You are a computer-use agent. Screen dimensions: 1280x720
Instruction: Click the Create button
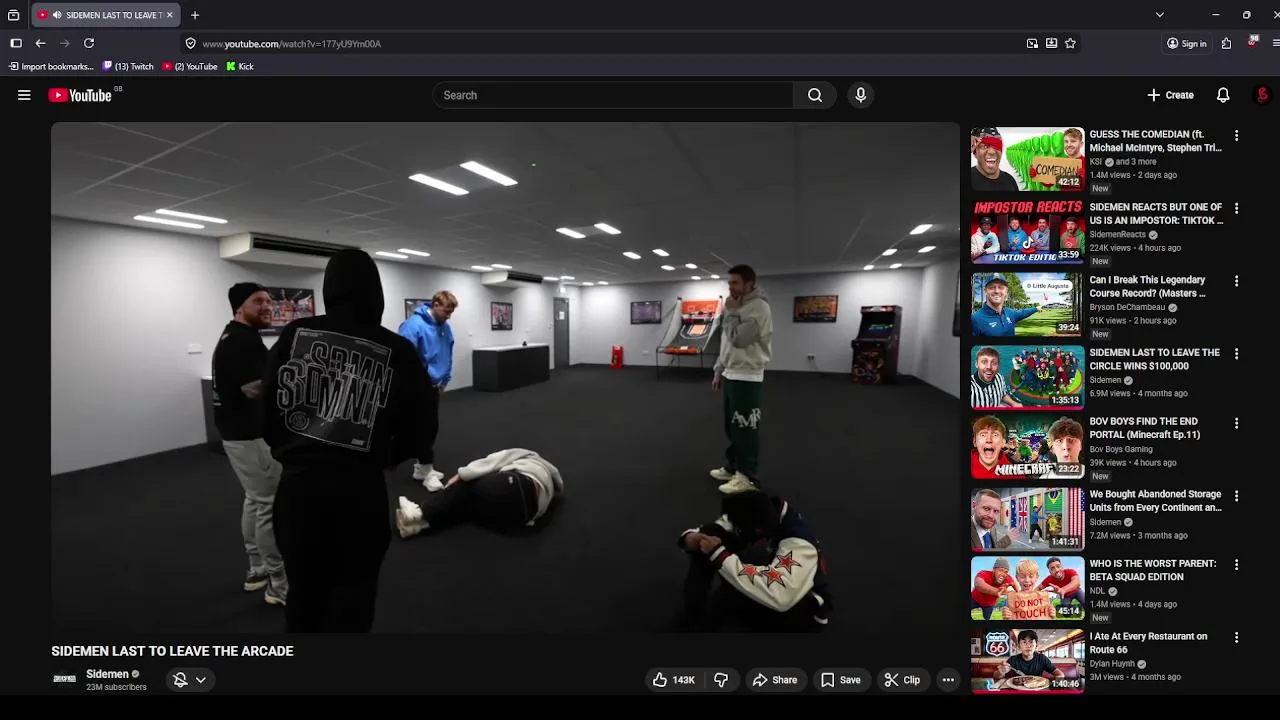coord(1170,95)
